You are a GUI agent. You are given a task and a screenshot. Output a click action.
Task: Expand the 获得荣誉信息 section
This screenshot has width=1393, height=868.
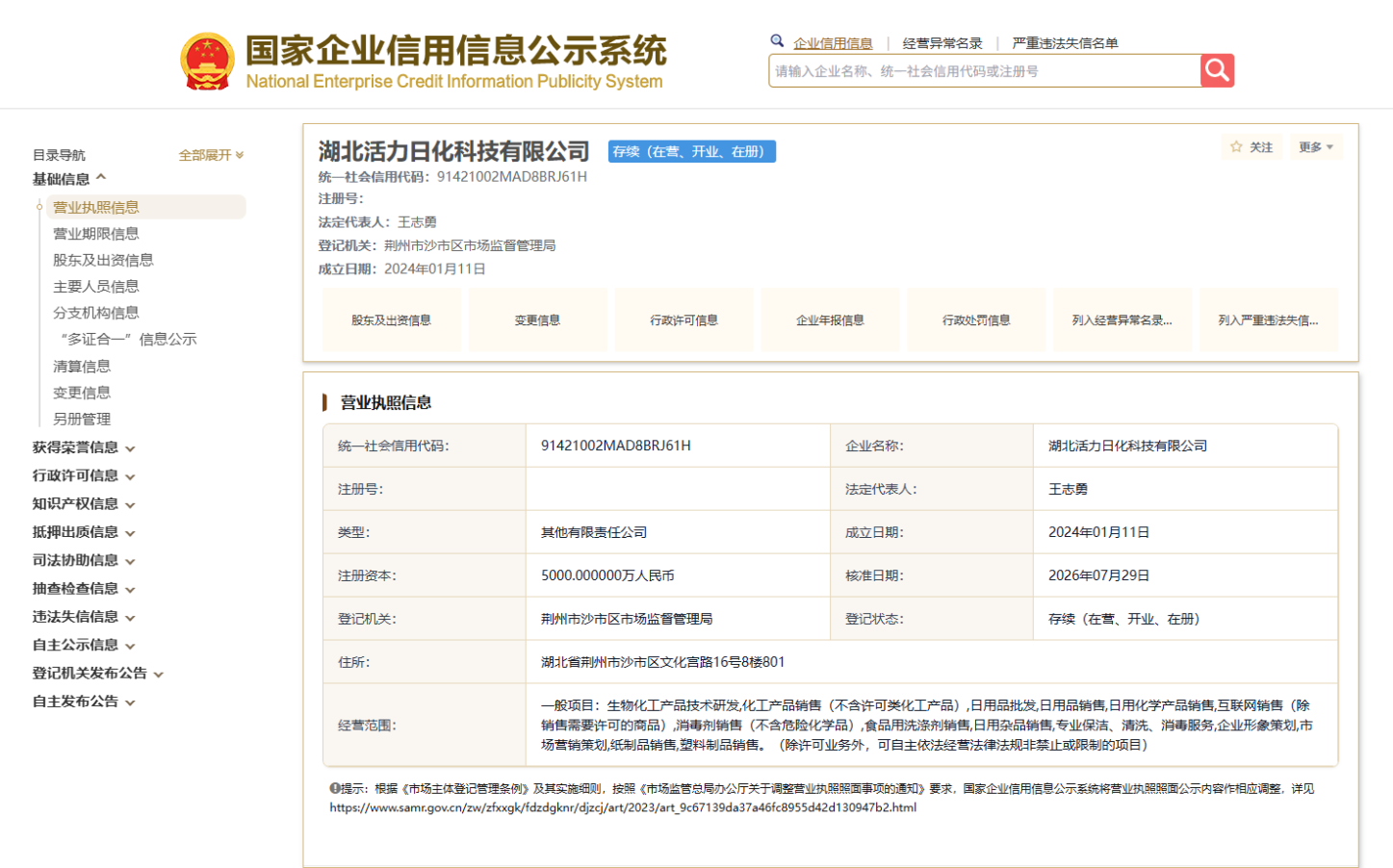coord(84,447)
